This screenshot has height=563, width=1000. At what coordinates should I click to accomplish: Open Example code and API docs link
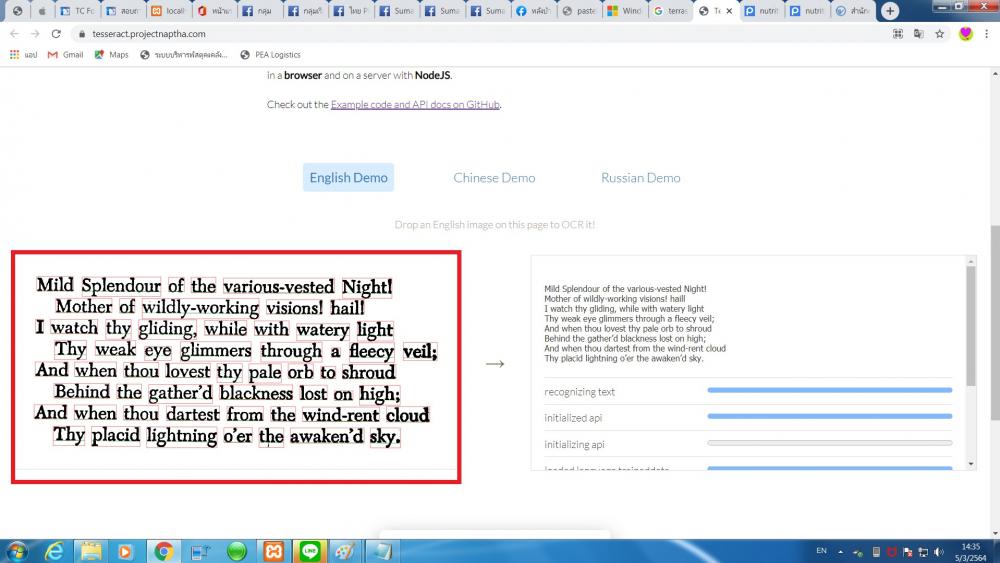[415, 105]
